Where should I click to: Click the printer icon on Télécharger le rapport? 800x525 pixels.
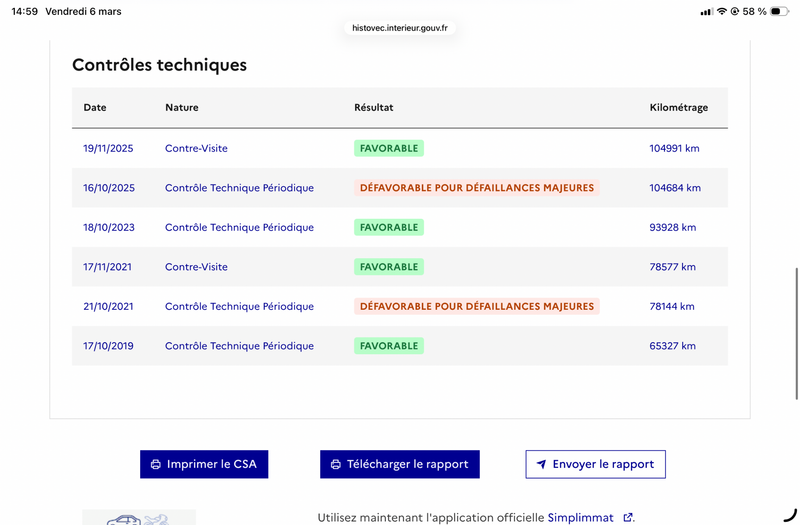click(335, 464)
